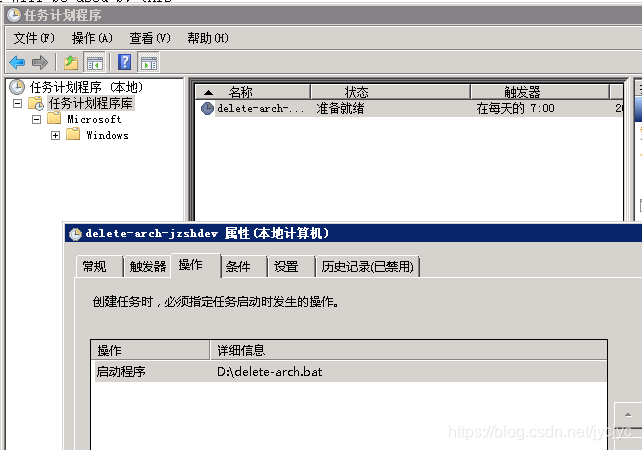Open the 帮助(H) menu
642x450 pixels.
[x=208, y=38]
